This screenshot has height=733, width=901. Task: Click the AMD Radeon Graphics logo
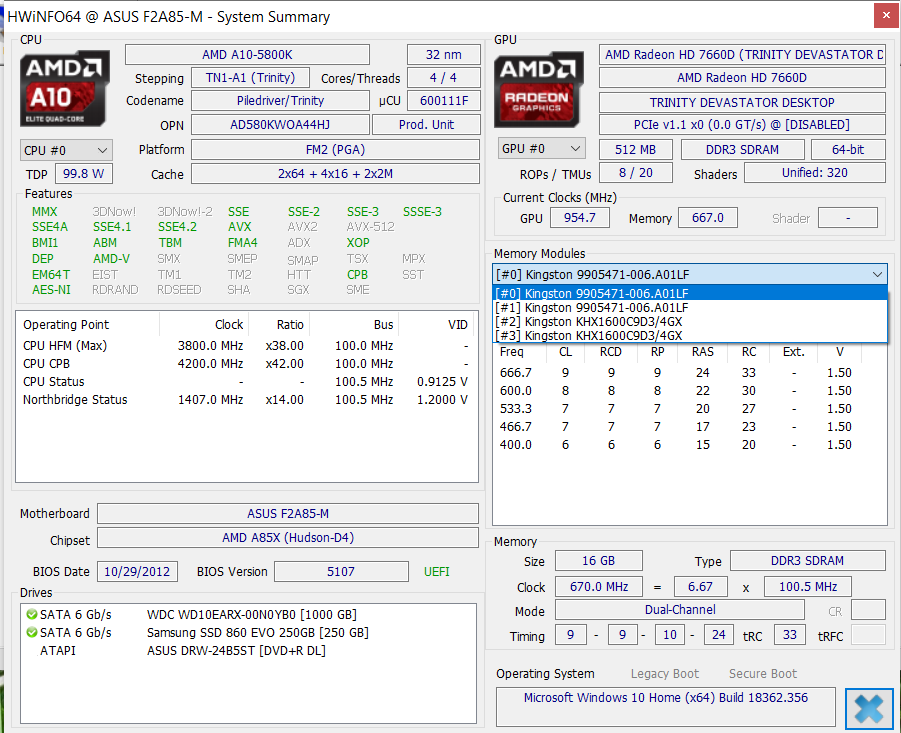pos(538,89)
